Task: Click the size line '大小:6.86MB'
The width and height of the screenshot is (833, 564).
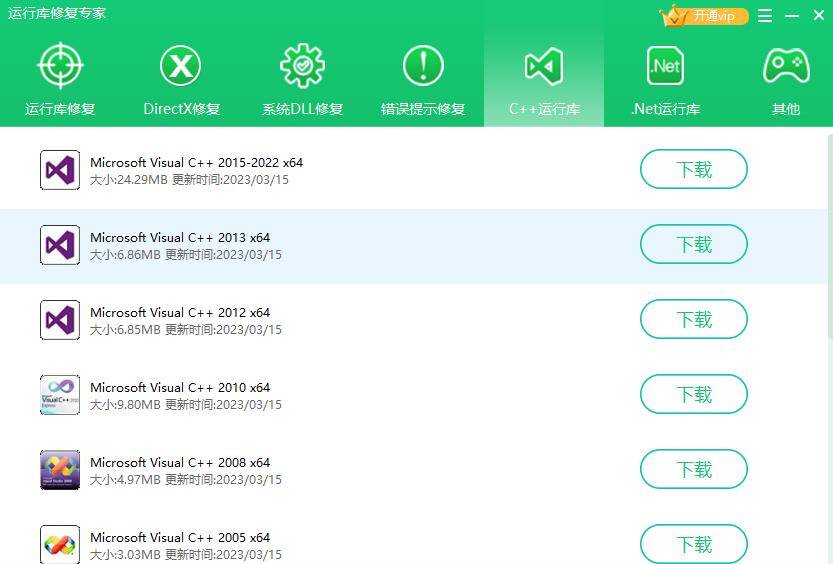Action: [125, 255]
